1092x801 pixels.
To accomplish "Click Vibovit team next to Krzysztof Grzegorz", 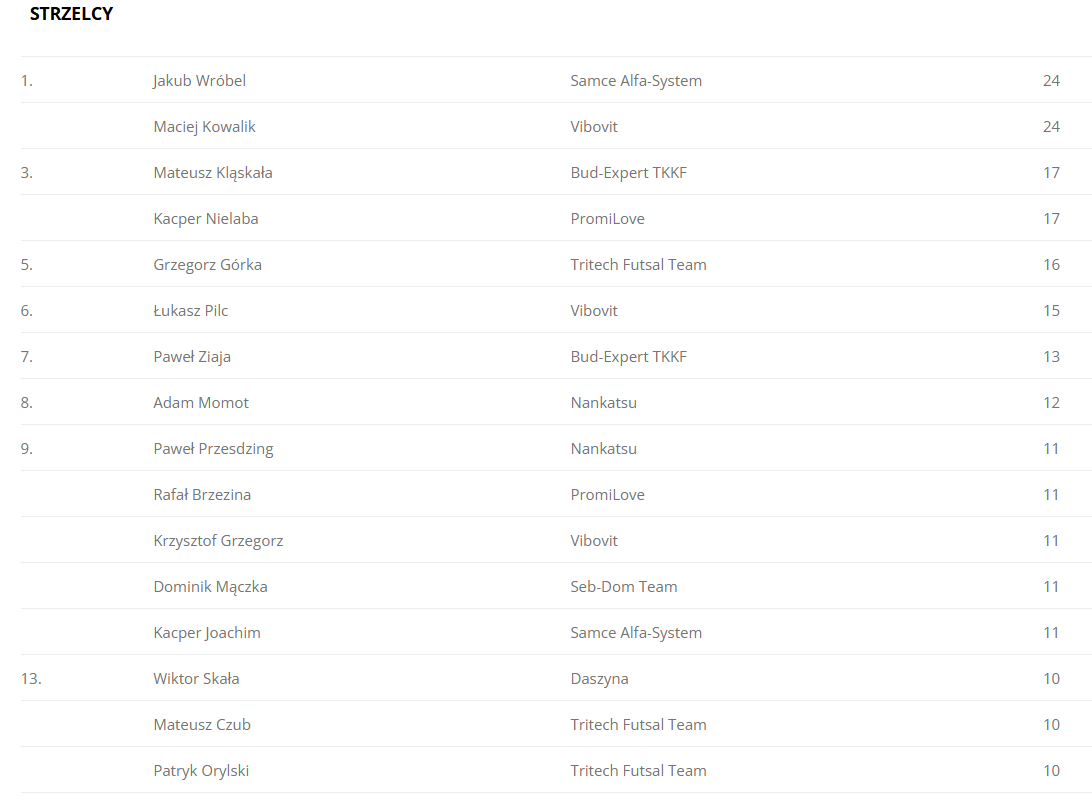I will (x=594, y=541).
